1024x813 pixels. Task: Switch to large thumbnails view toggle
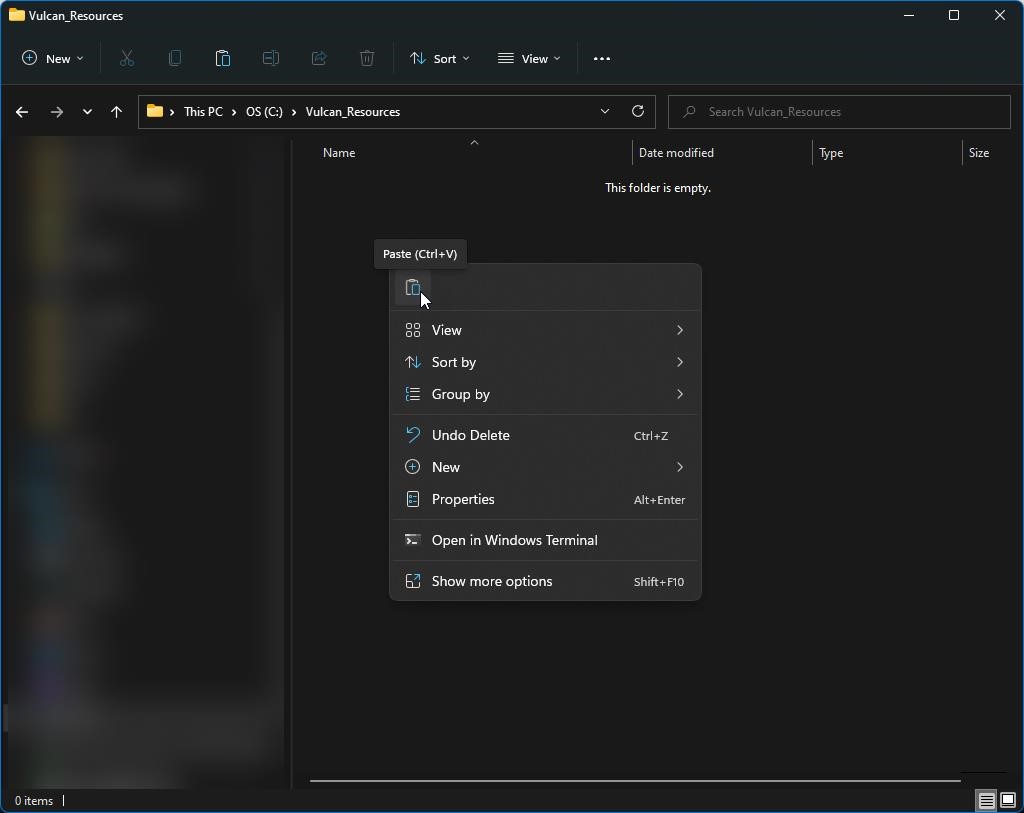click(1008, 800)
